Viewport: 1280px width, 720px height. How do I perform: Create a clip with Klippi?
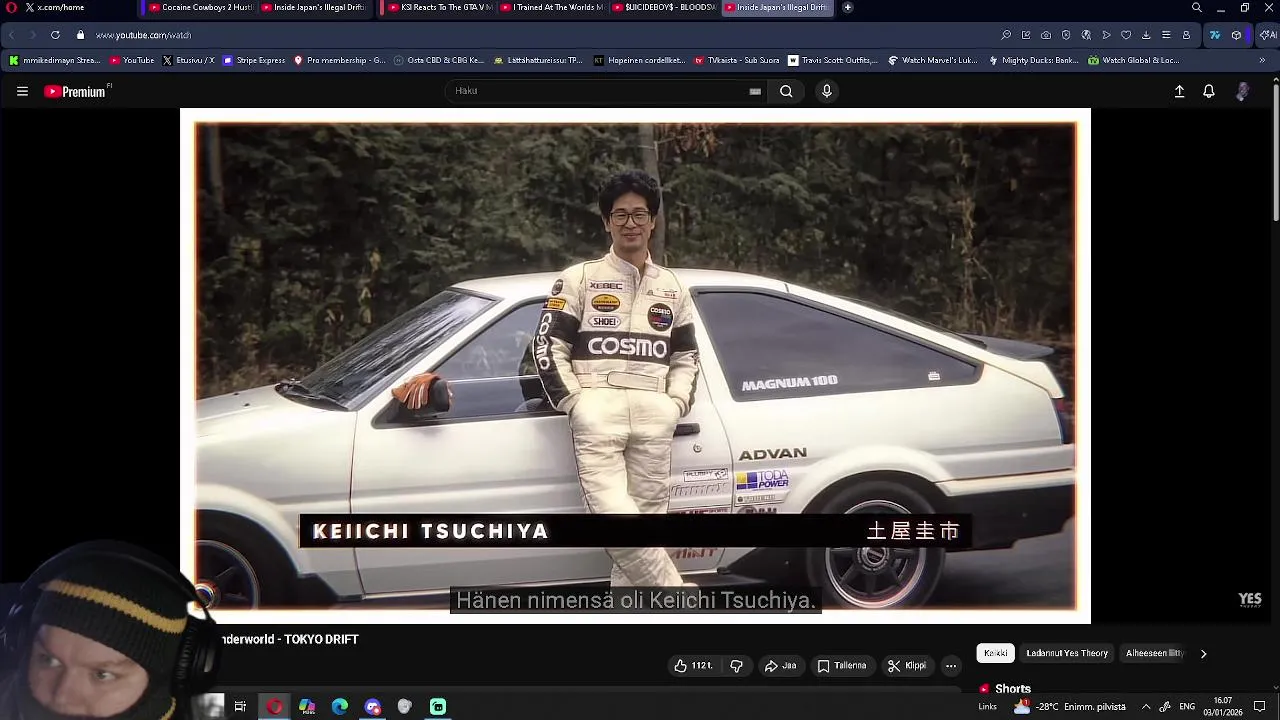(907, 666)
